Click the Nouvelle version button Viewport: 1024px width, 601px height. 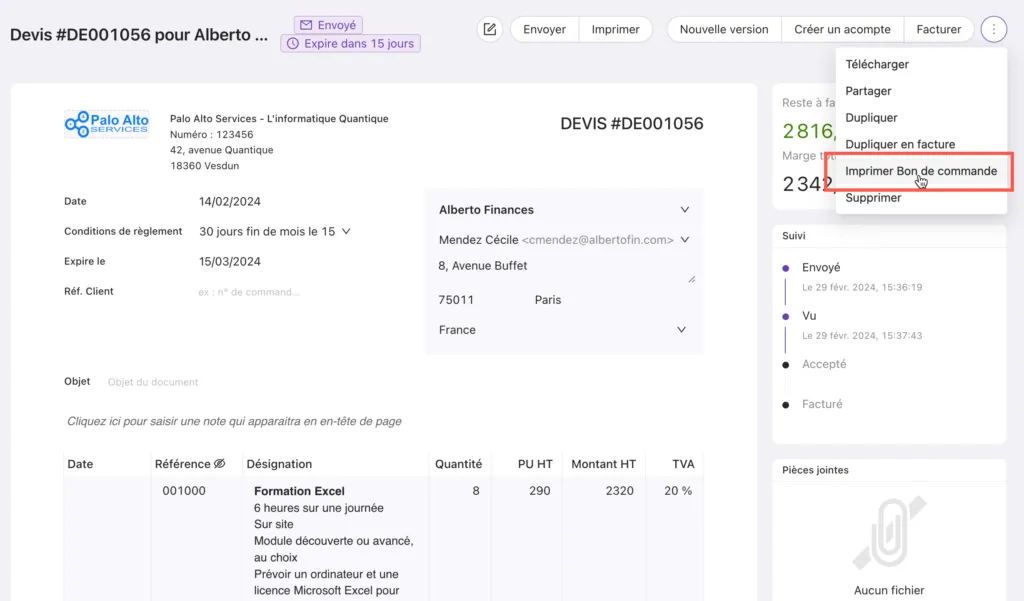pos(724,29)
